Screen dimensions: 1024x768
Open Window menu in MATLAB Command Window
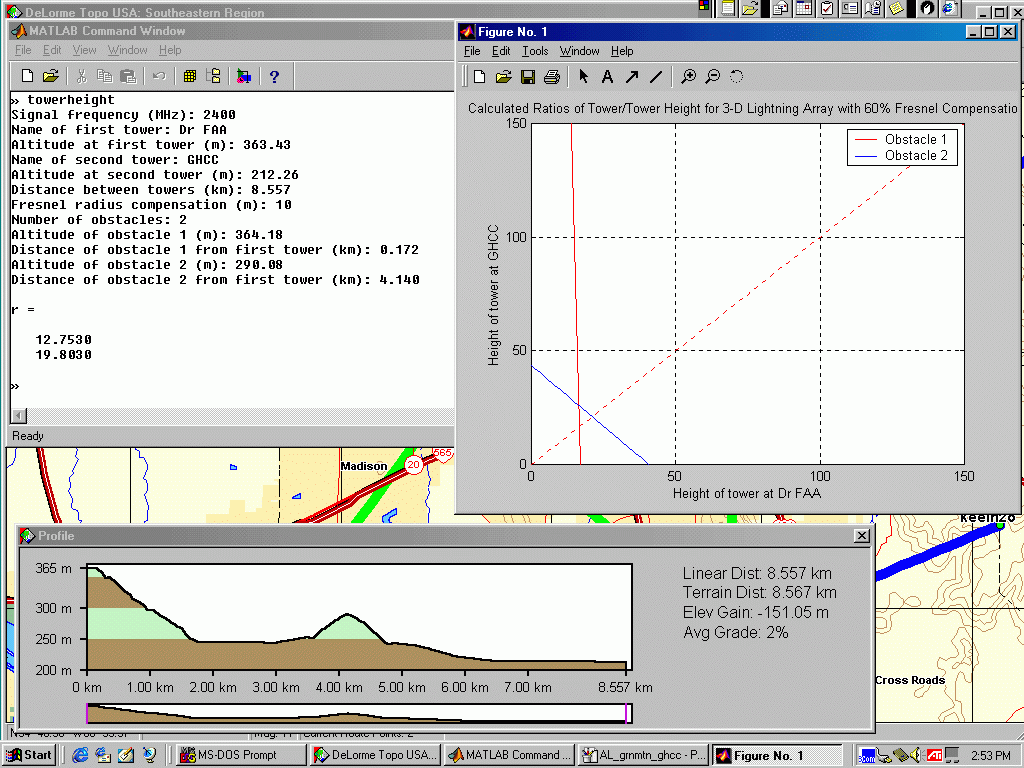pyautogui.click(x=127, y=50)
